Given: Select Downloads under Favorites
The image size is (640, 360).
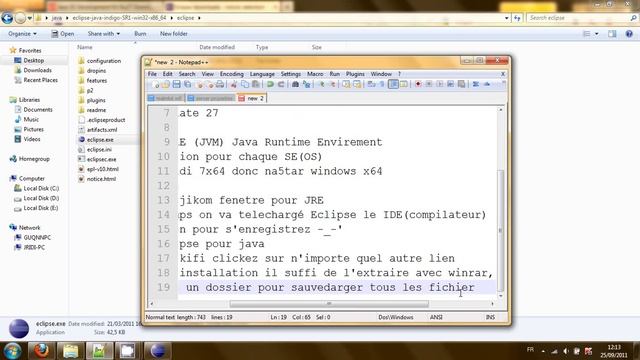Looking at the screenshot, I should [37, 70].
